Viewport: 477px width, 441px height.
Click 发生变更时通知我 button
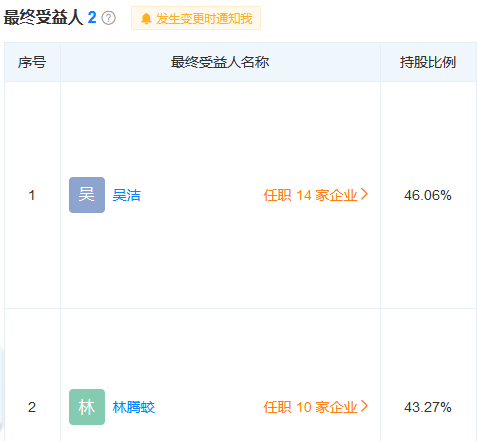click(x=196, y=18)
